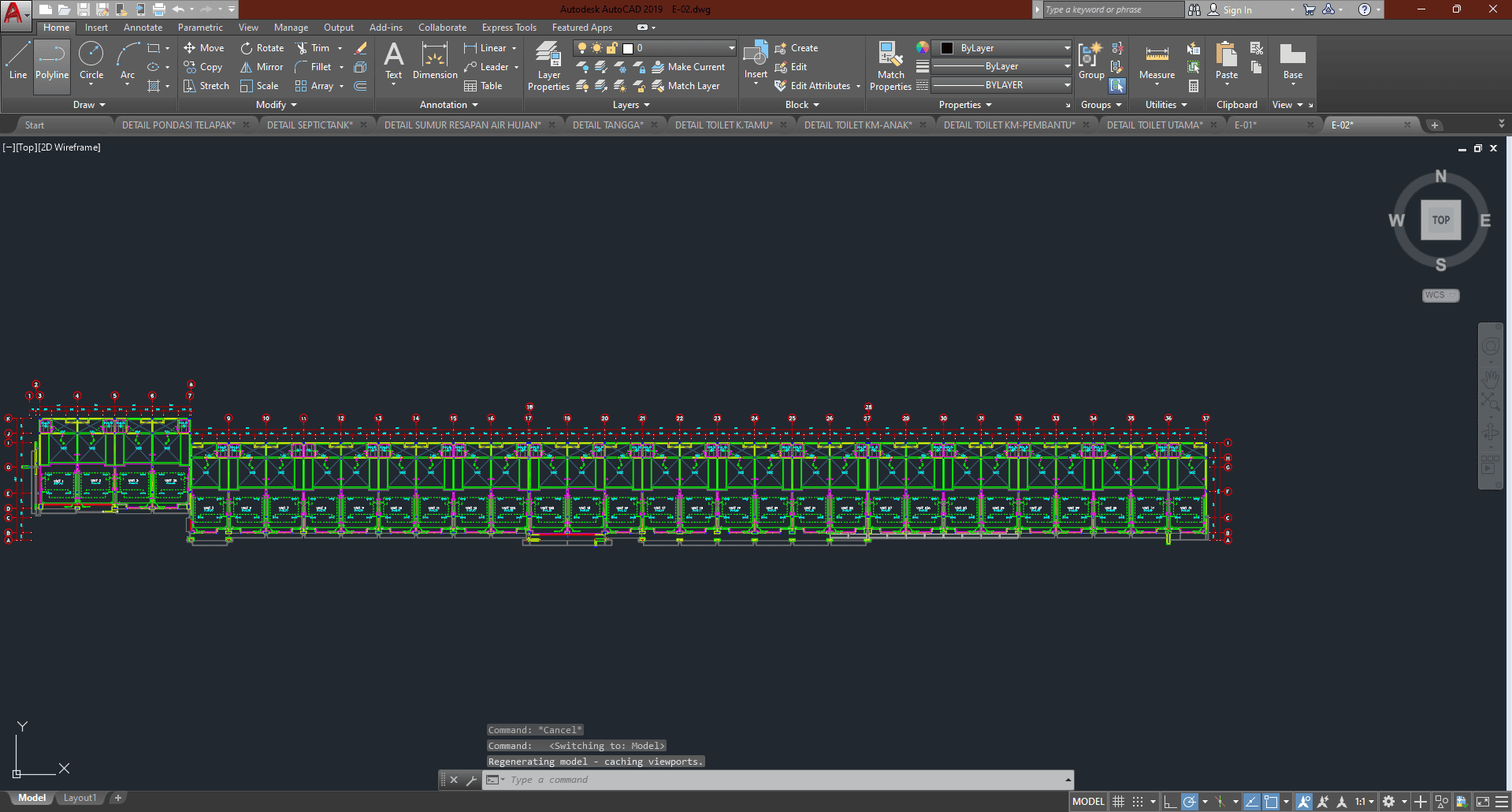The image size is (1512, 812).
Task: Click the Insert block icon
Action: pos(756,55)
